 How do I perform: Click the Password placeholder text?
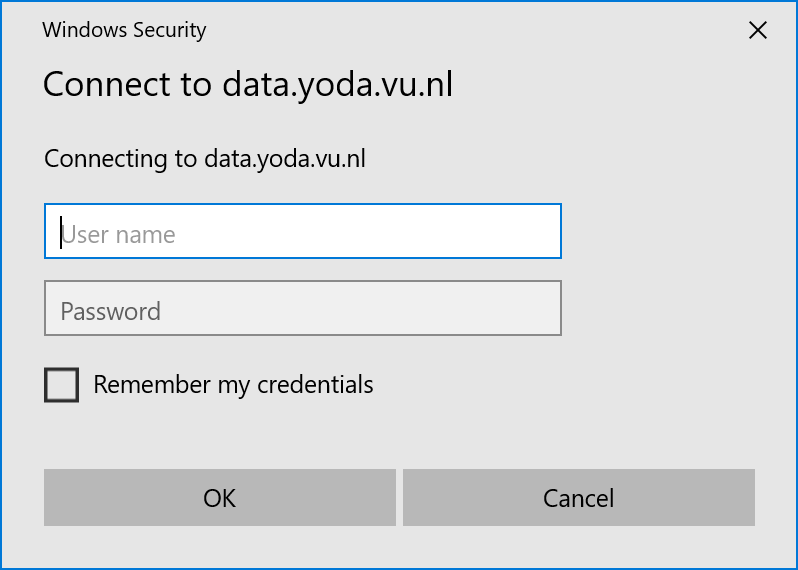click(110, 311)
